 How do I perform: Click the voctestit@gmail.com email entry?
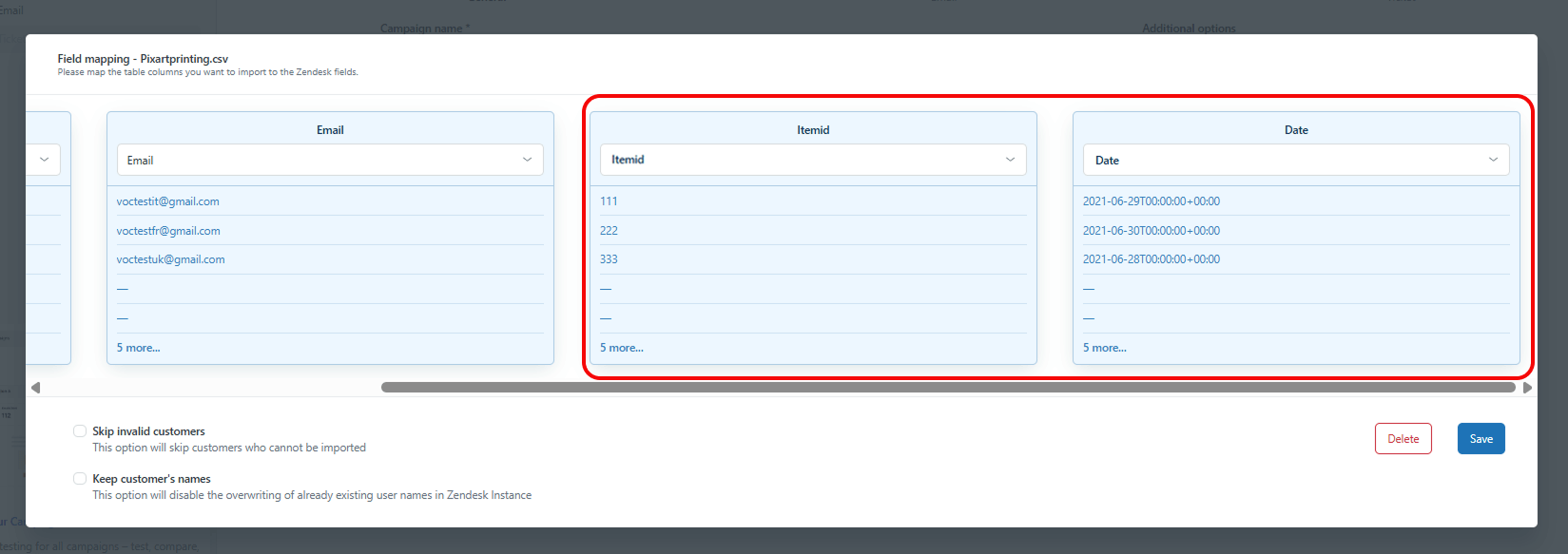click(167, 201)
